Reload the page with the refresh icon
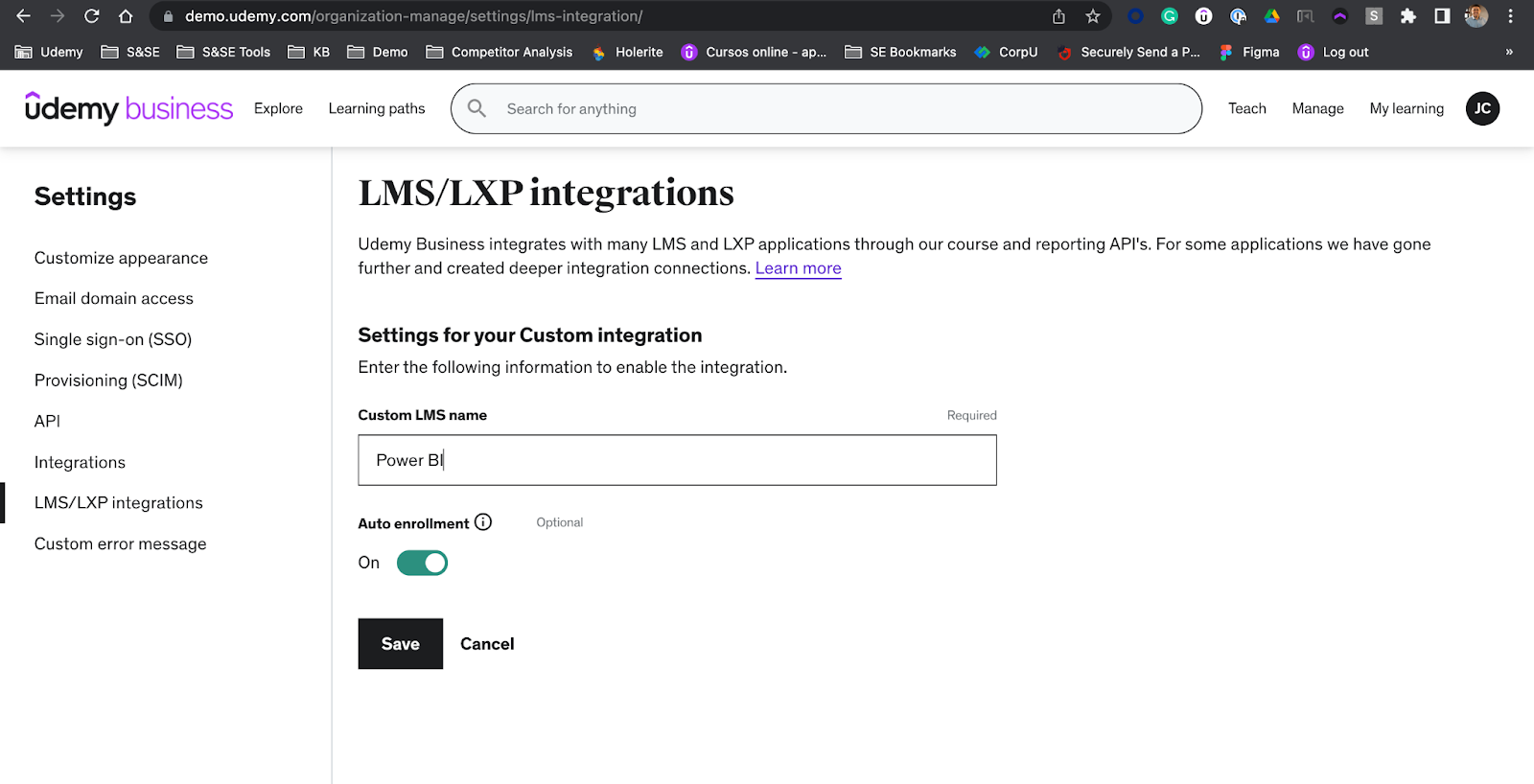1534x784 pixels. [92, 16]
